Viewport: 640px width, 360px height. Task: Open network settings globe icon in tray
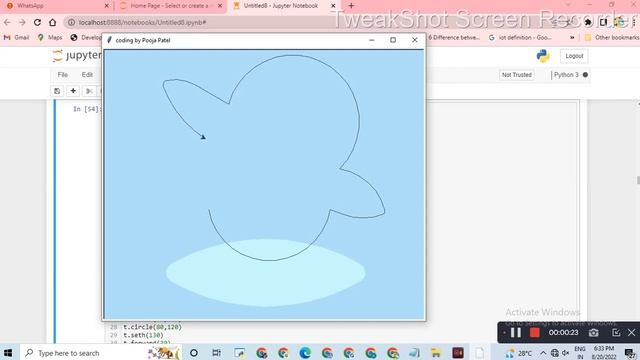[x=555, y=353]
